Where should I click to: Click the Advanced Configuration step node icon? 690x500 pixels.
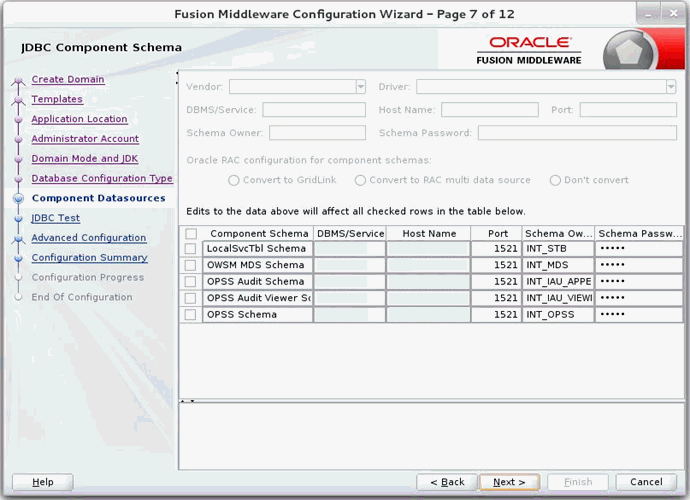(x=18, y=239)
